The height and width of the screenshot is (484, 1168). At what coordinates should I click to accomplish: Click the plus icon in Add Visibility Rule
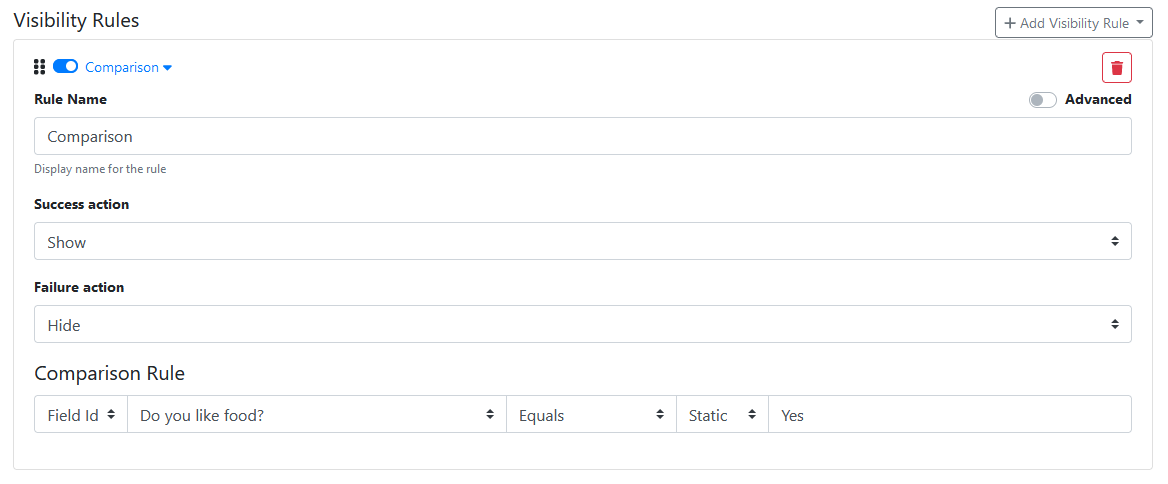point(1010,23)
